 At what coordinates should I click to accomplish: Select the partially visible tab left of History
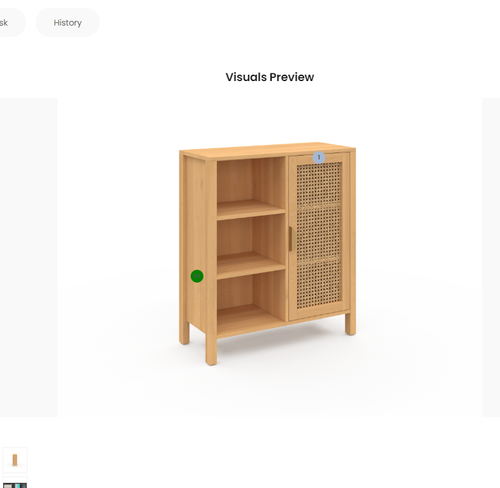[10, 23]
